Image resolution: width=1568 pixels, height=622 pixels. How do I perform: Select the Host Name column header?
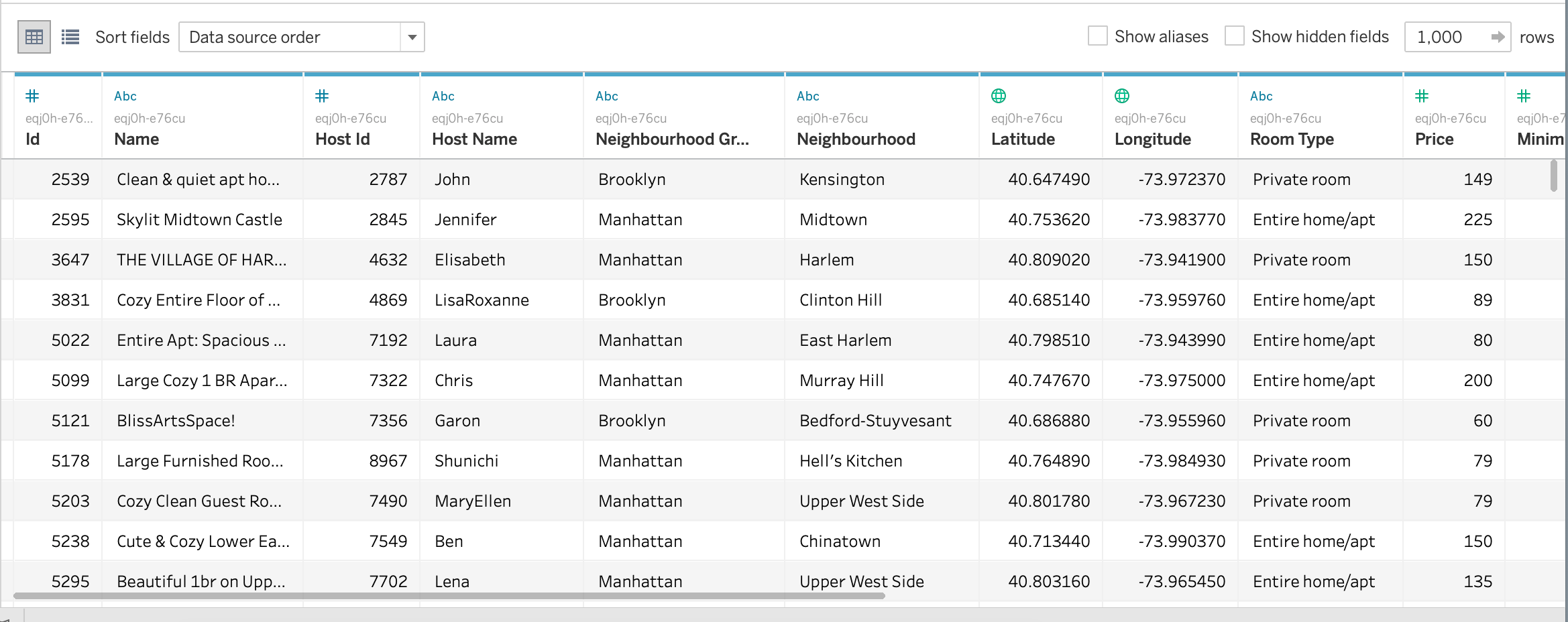[474, 139]
